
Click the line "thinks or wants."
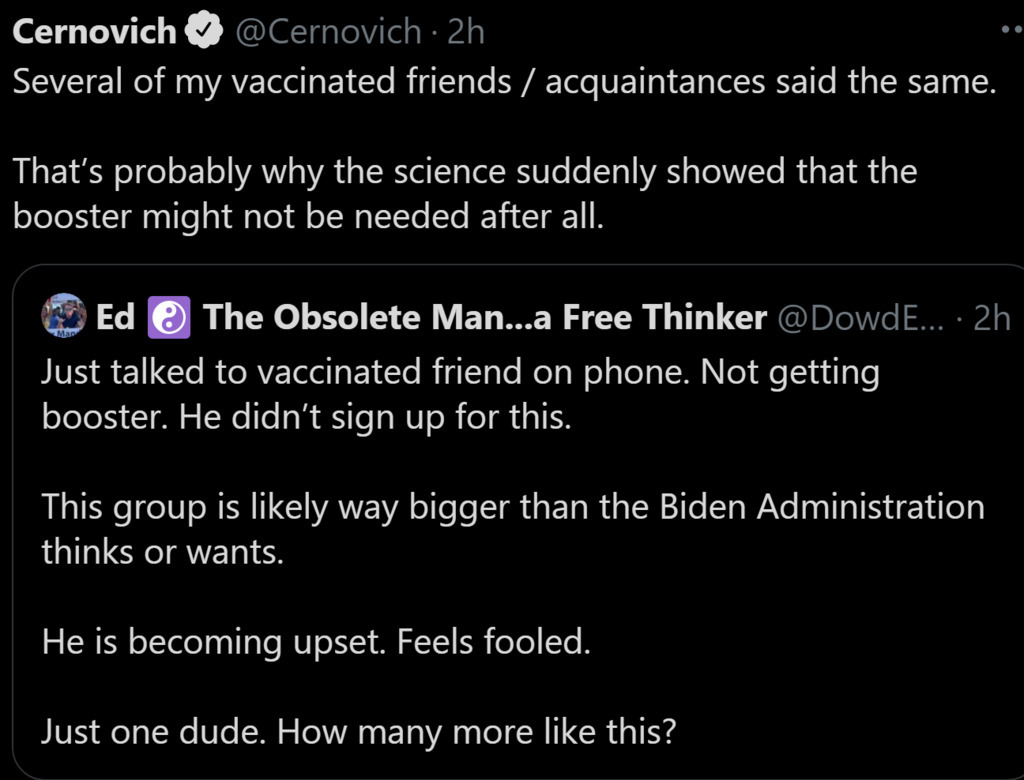[x=162, y=551]
